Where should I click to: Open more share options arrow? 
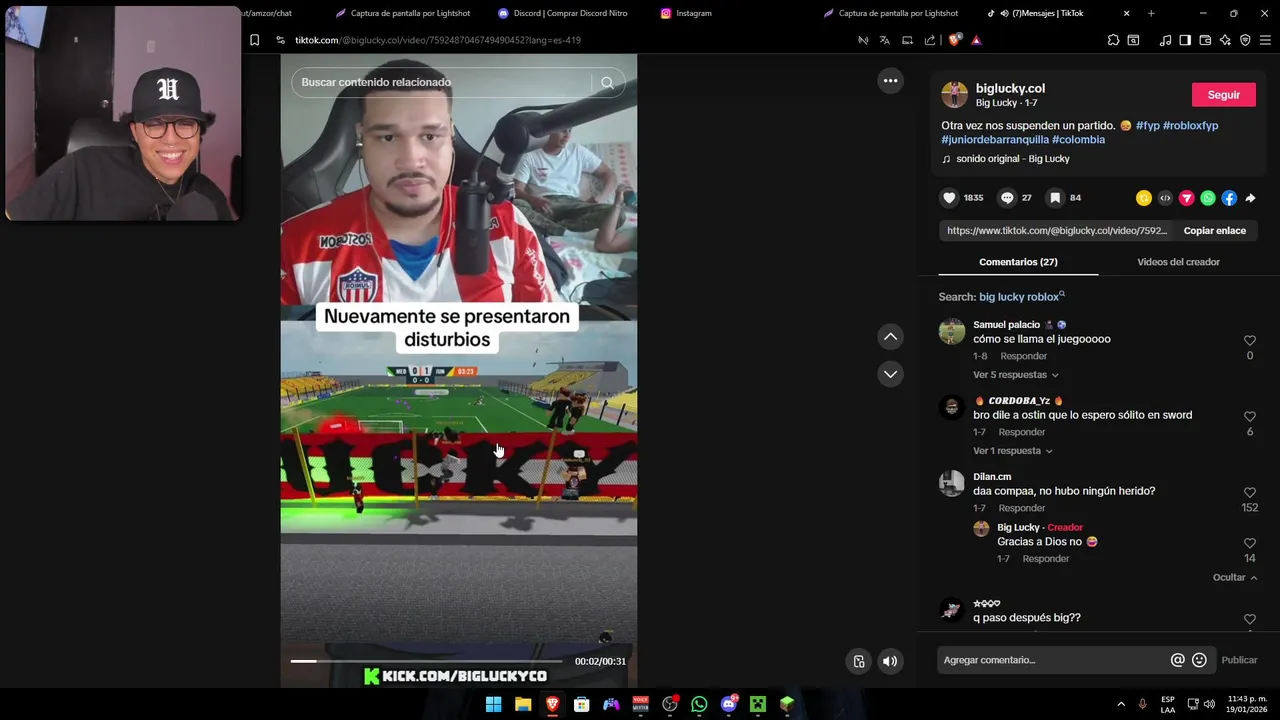pos(1250,198)
